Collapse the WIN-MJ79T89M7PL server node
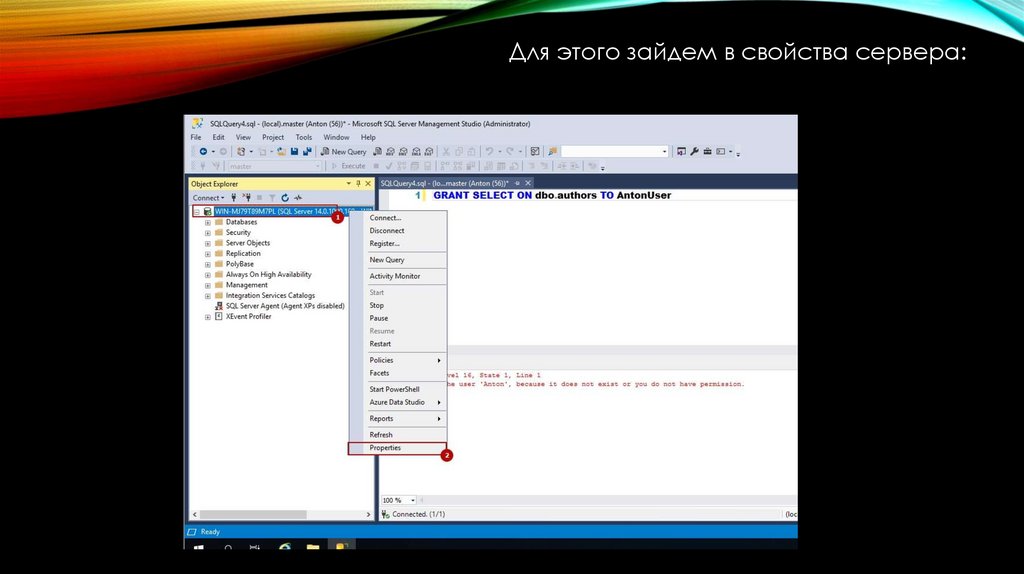The height and width of the screenshot is (574, 1024). pos(197,212)
